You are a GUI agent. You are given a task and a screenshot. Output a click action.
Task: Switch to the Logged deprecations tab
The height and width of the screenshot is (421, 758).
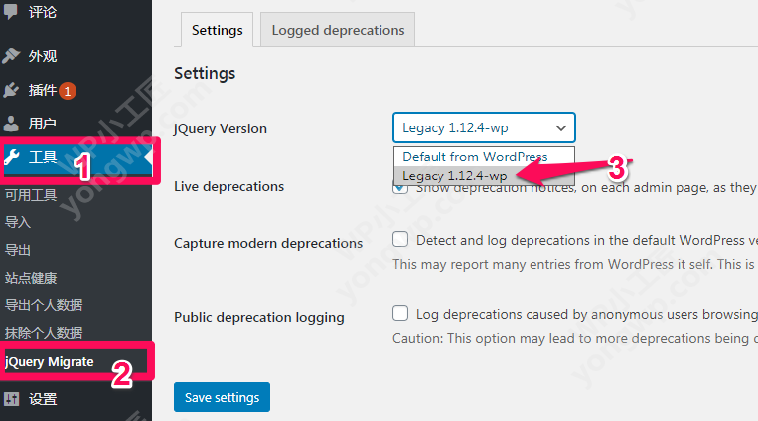338,30
